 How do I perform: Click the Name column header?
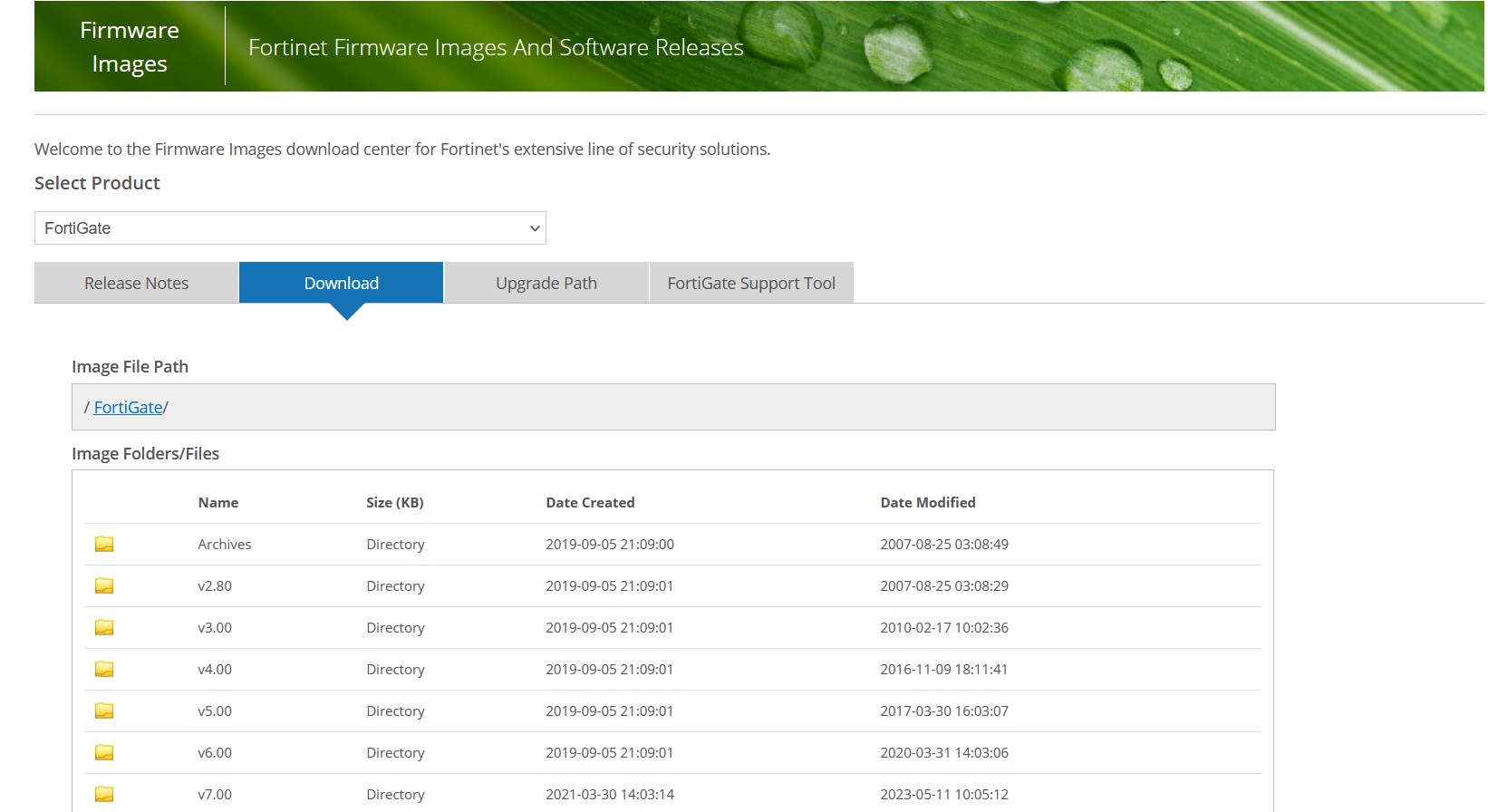click(x=218, y=503)
